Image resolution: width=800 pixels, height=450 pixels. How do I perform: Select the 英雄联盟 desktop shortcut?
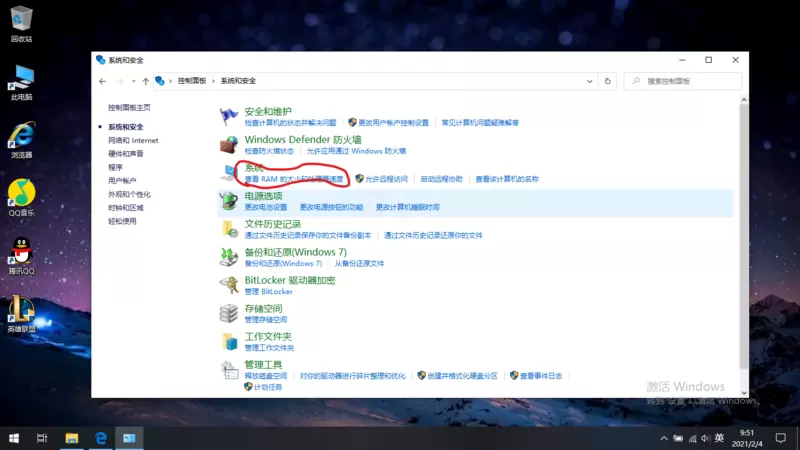[21, 314]
